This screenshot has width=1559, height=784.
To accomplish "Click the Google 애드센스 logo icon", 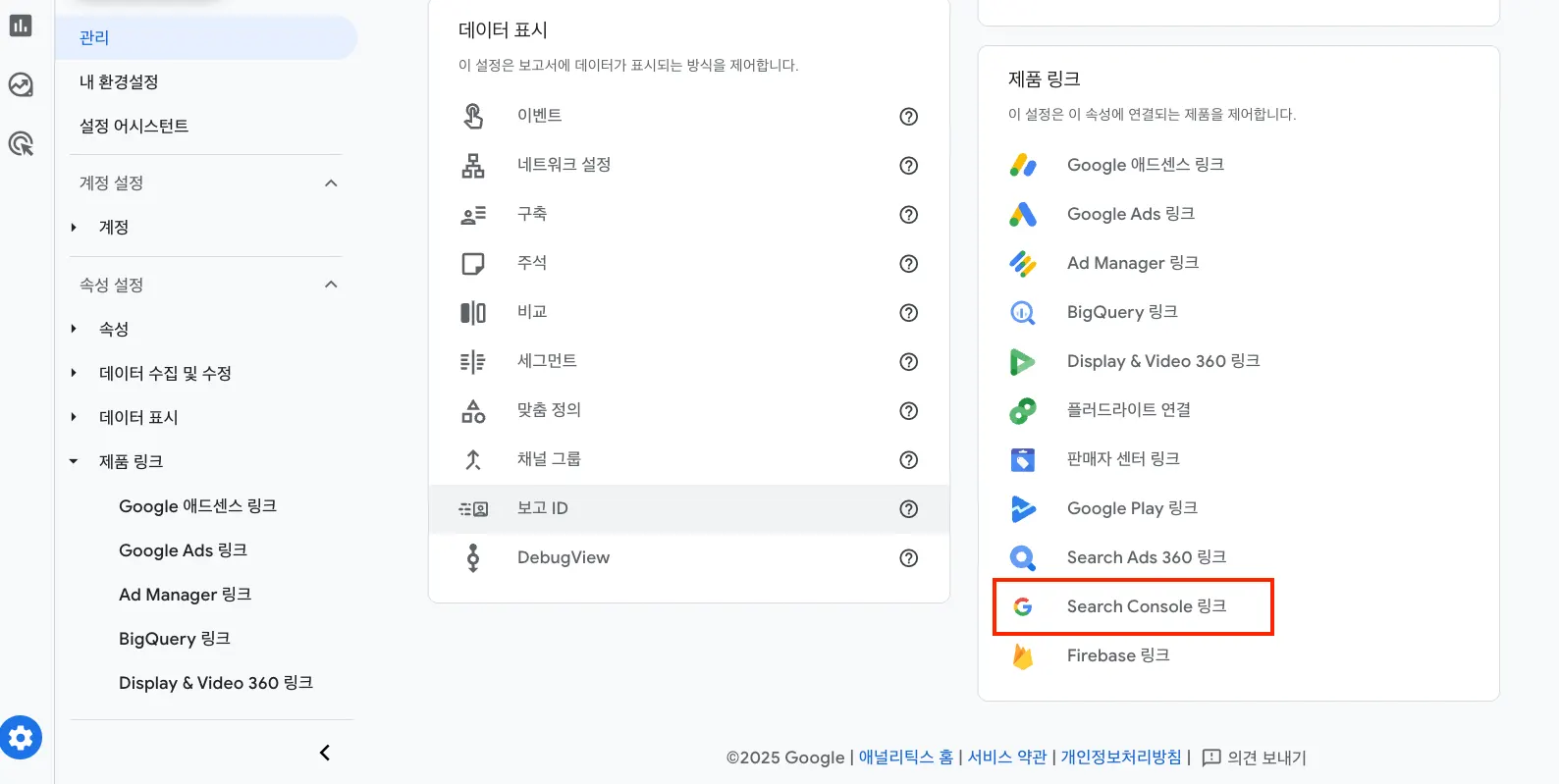I will click(x=1023, y=165).
